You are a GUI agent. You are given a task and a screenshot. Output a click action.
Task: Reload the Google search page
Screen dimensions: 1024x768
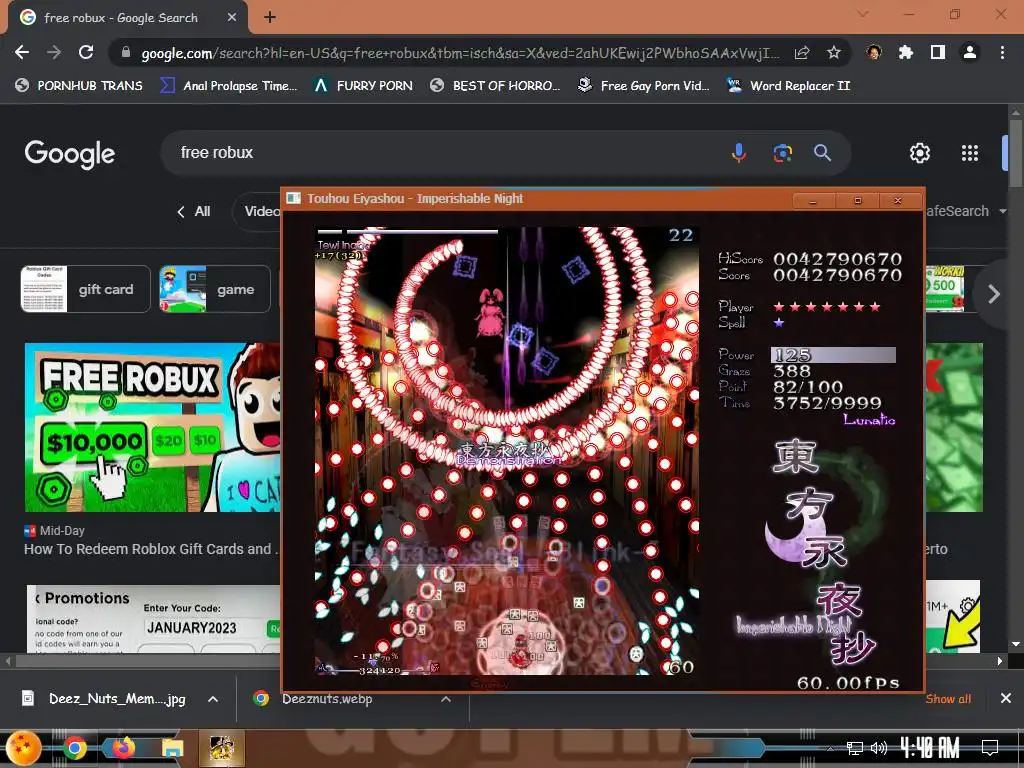click(x=86, y=52)
